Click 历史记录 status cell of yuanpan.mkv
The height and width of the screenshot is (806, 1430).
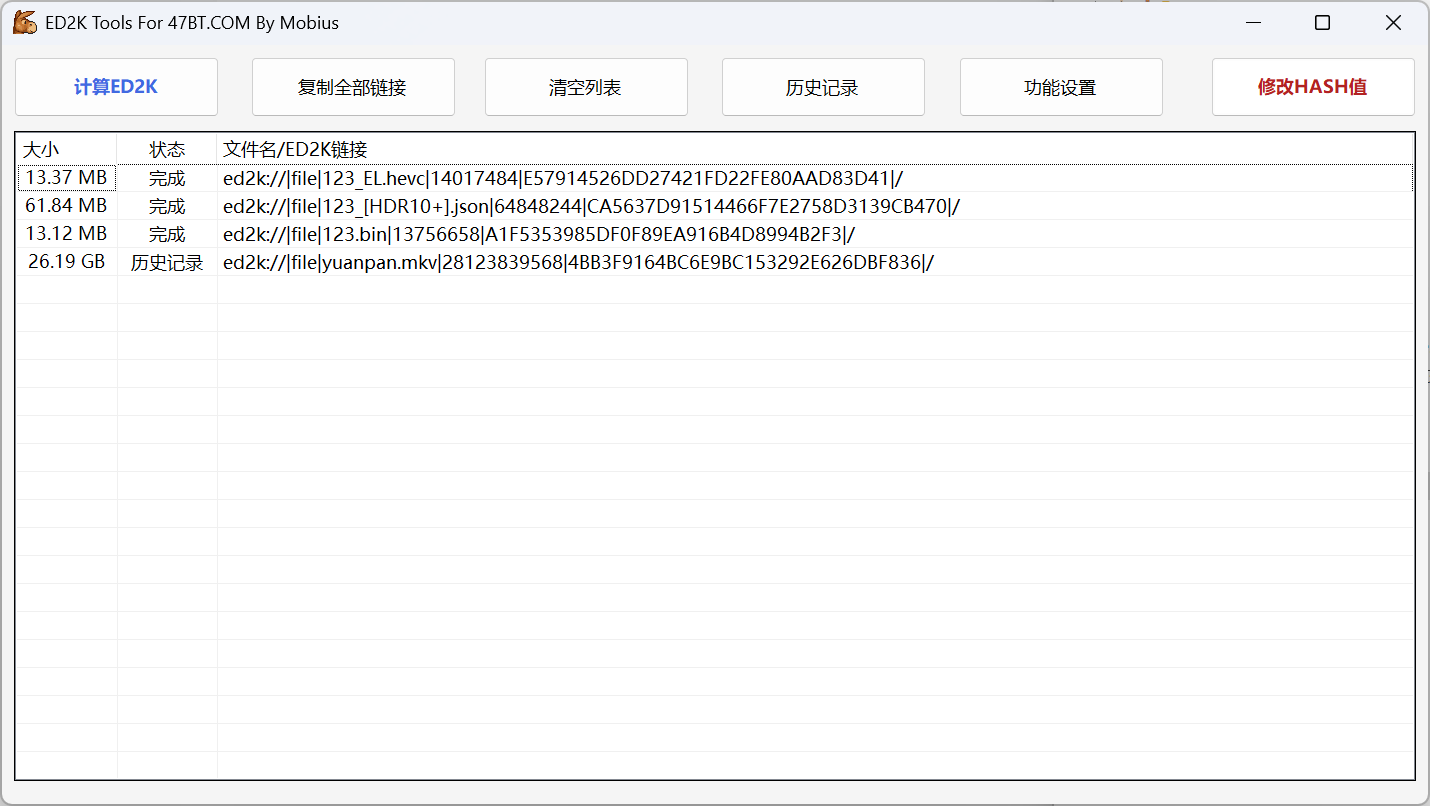pyautogui.click(x=167, y=263)
